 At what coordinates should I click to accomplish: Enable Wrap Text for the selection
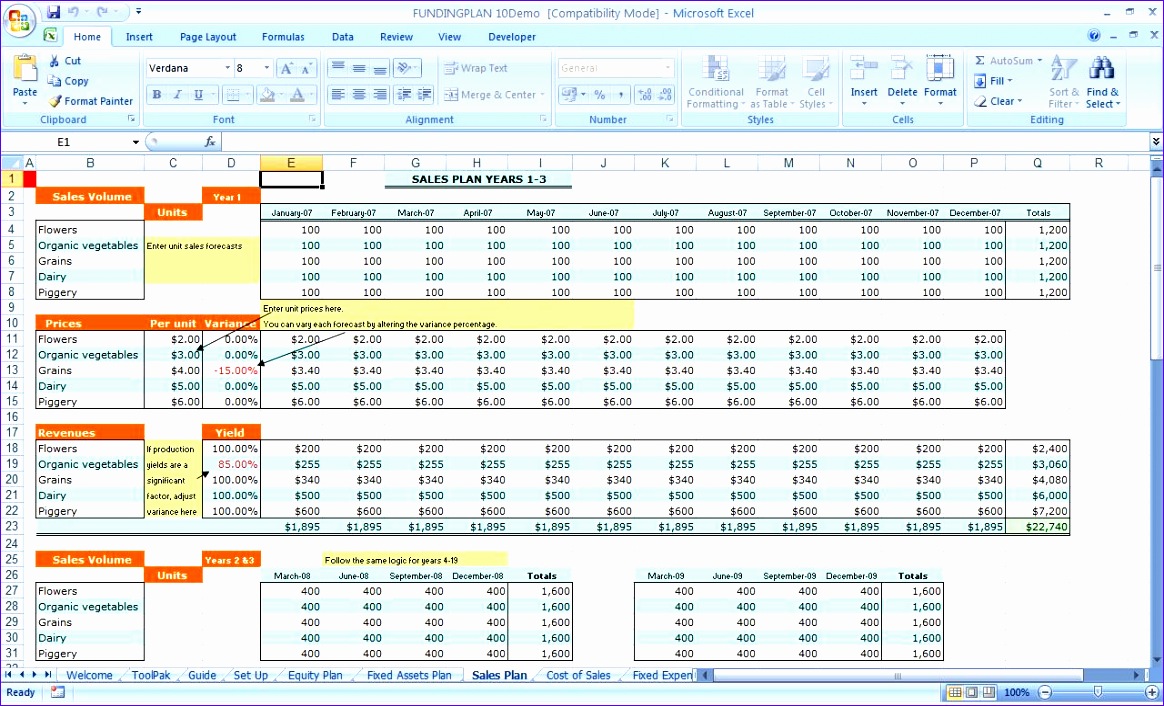coord(487,67)
